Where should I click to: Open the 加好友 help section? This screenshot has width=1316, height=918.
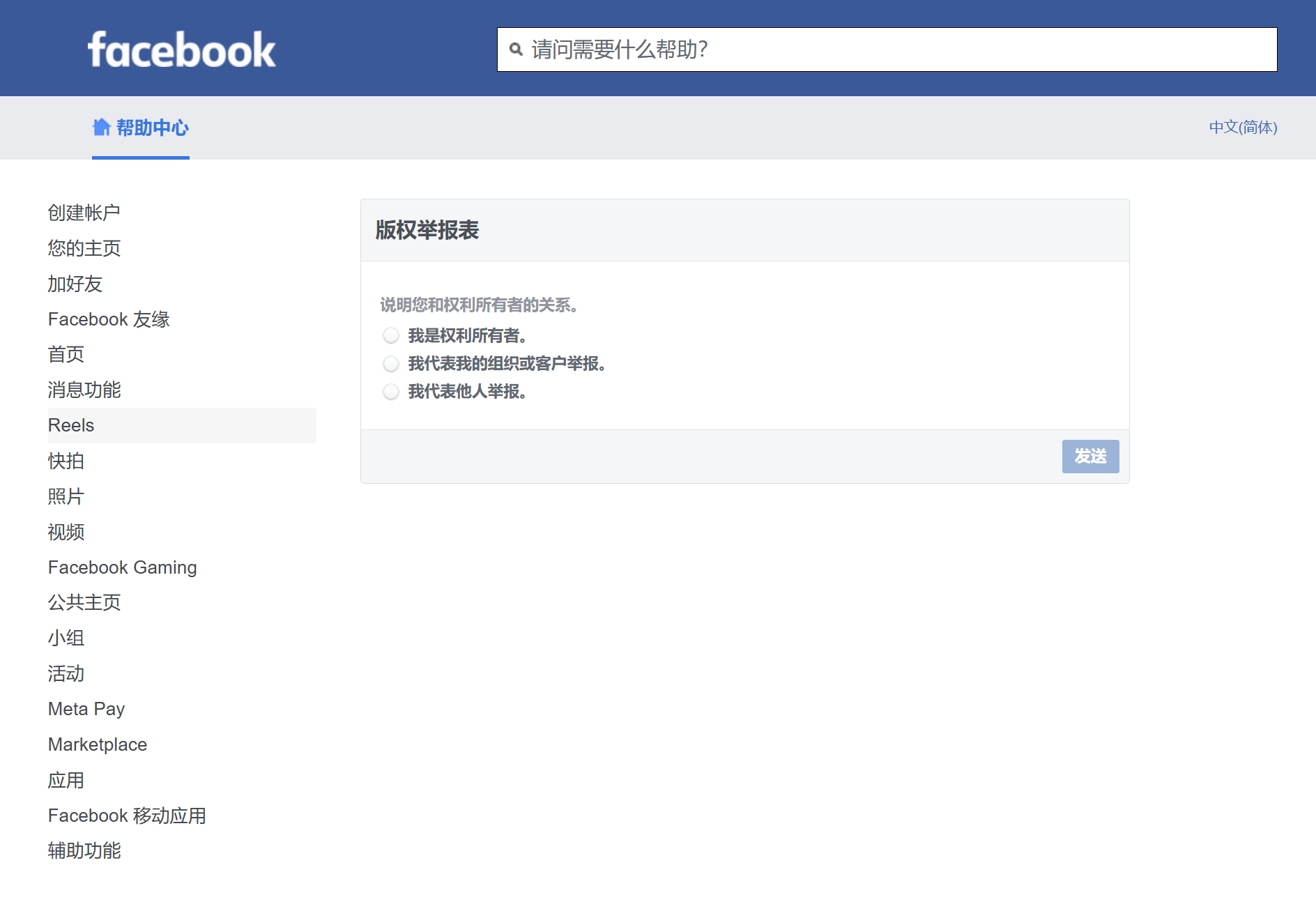[74, 284]
